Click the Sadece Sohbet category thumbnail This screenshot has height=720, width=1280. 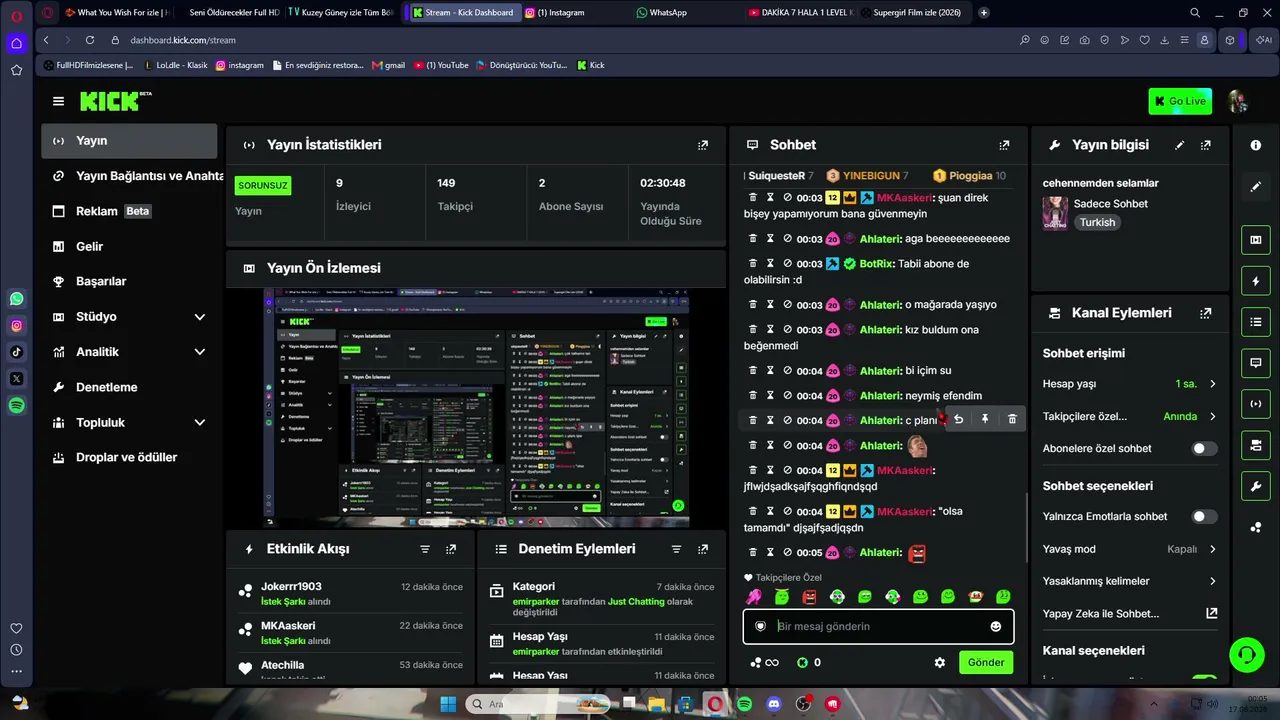click(x=1055, y=213)
